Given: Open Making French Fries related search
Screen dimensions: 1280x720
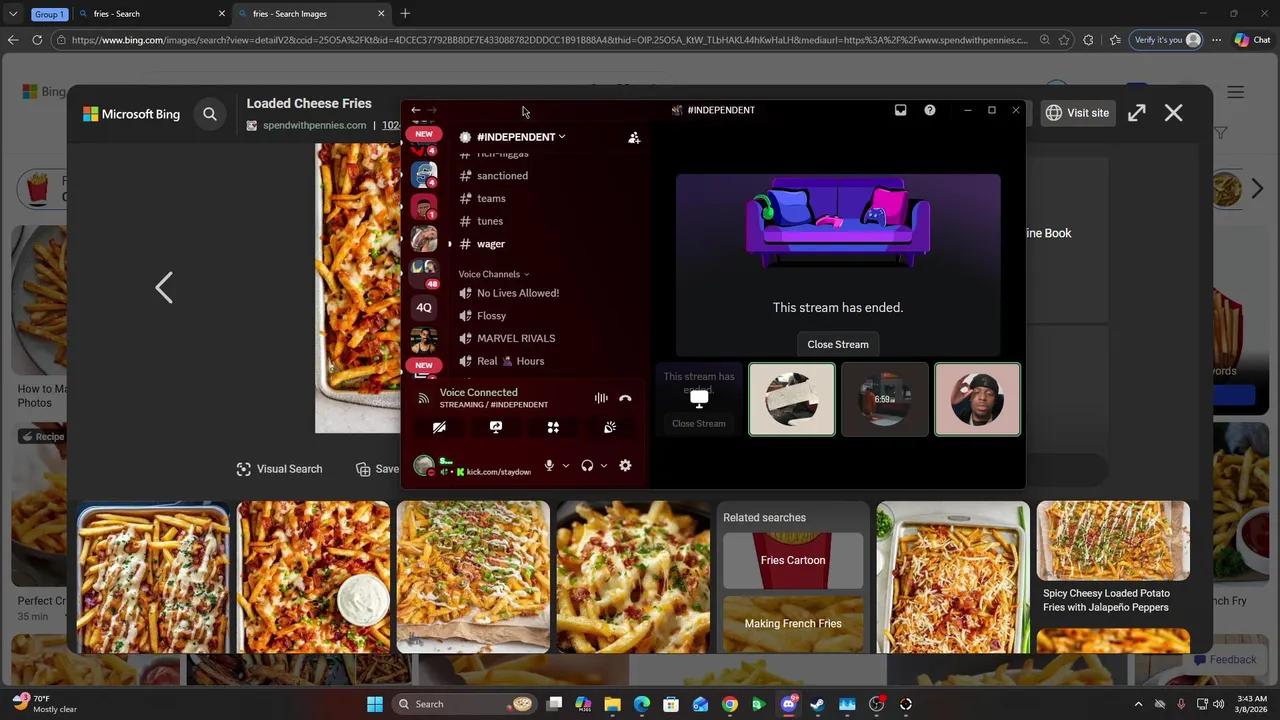Looking at the screenshot, I should [793, 623].
